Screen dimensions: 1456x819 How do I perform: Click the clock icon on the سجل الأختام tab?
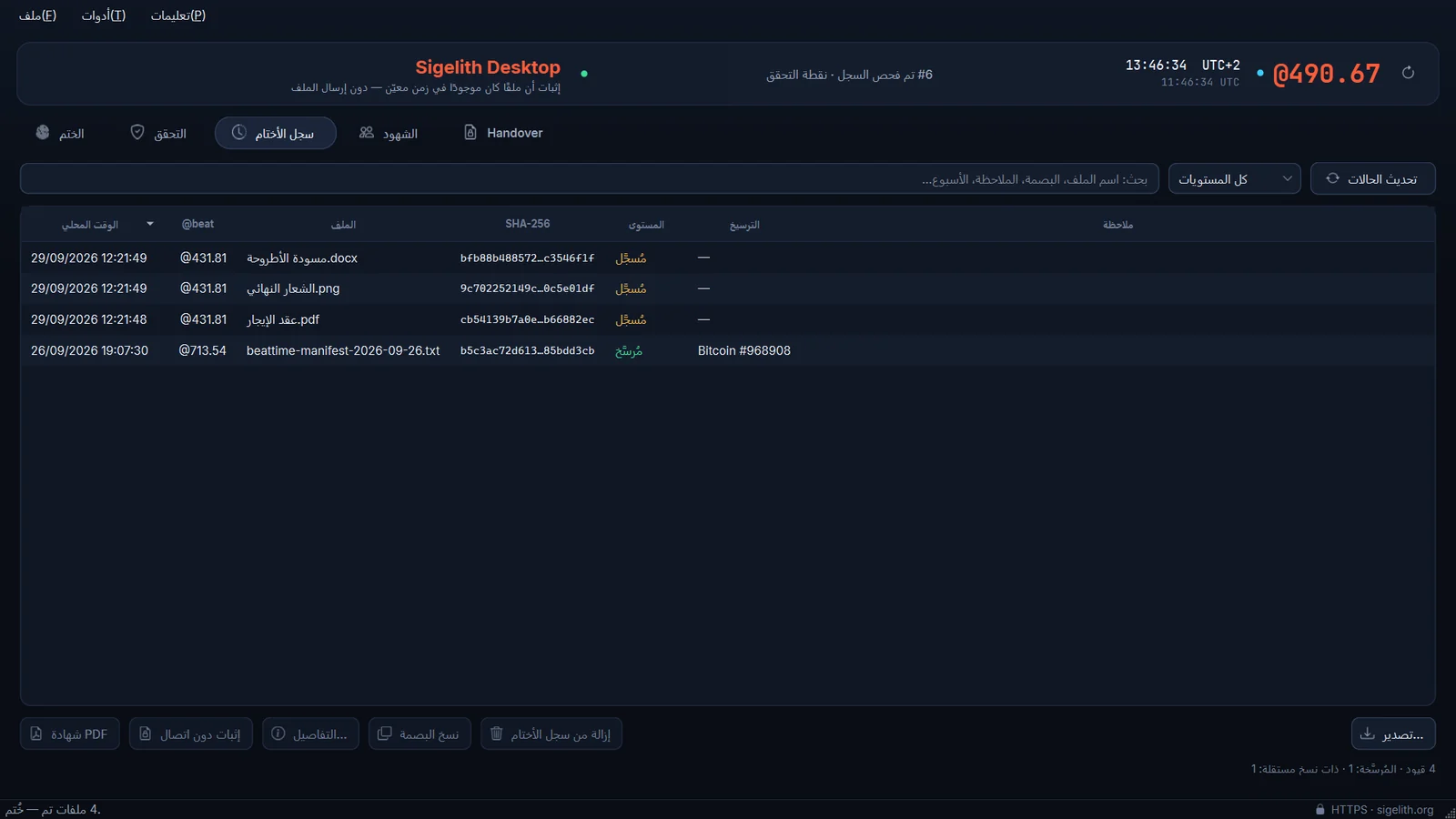click(x=238, y=133)
